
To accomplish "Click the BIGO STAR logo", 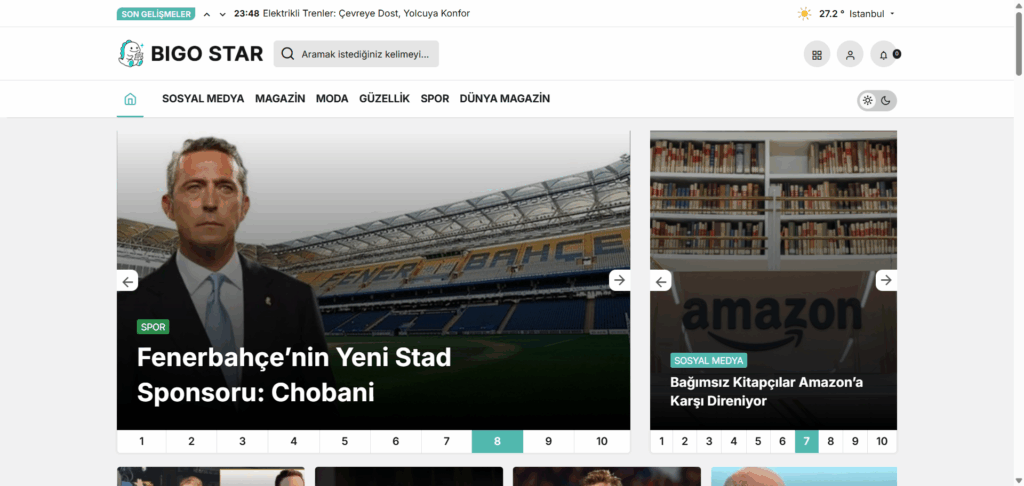I will point(190,54).
